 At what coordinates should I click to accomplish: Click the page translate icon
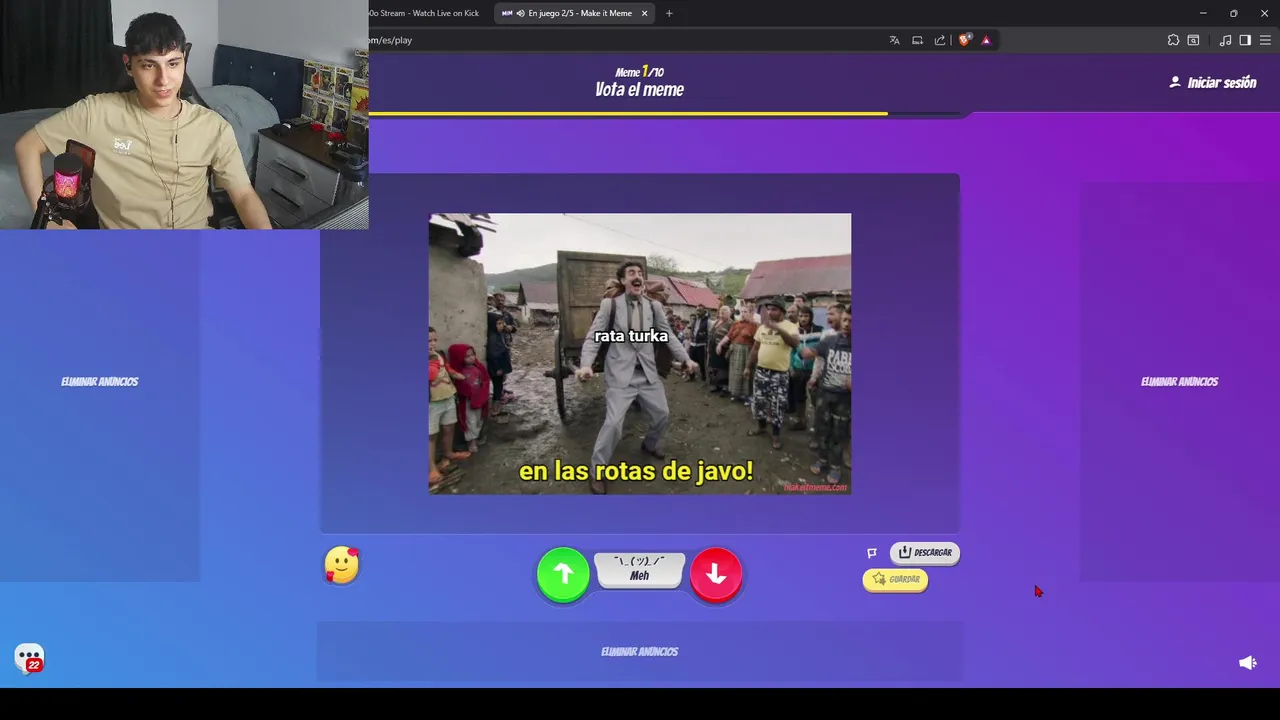click(894, 40)
